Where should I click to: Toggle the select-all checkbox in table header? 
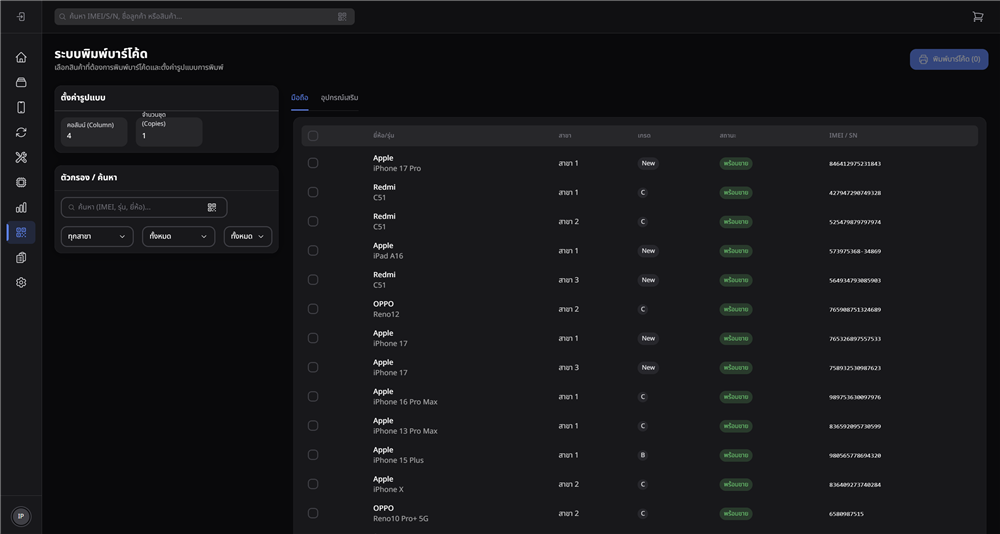(312, 135)
